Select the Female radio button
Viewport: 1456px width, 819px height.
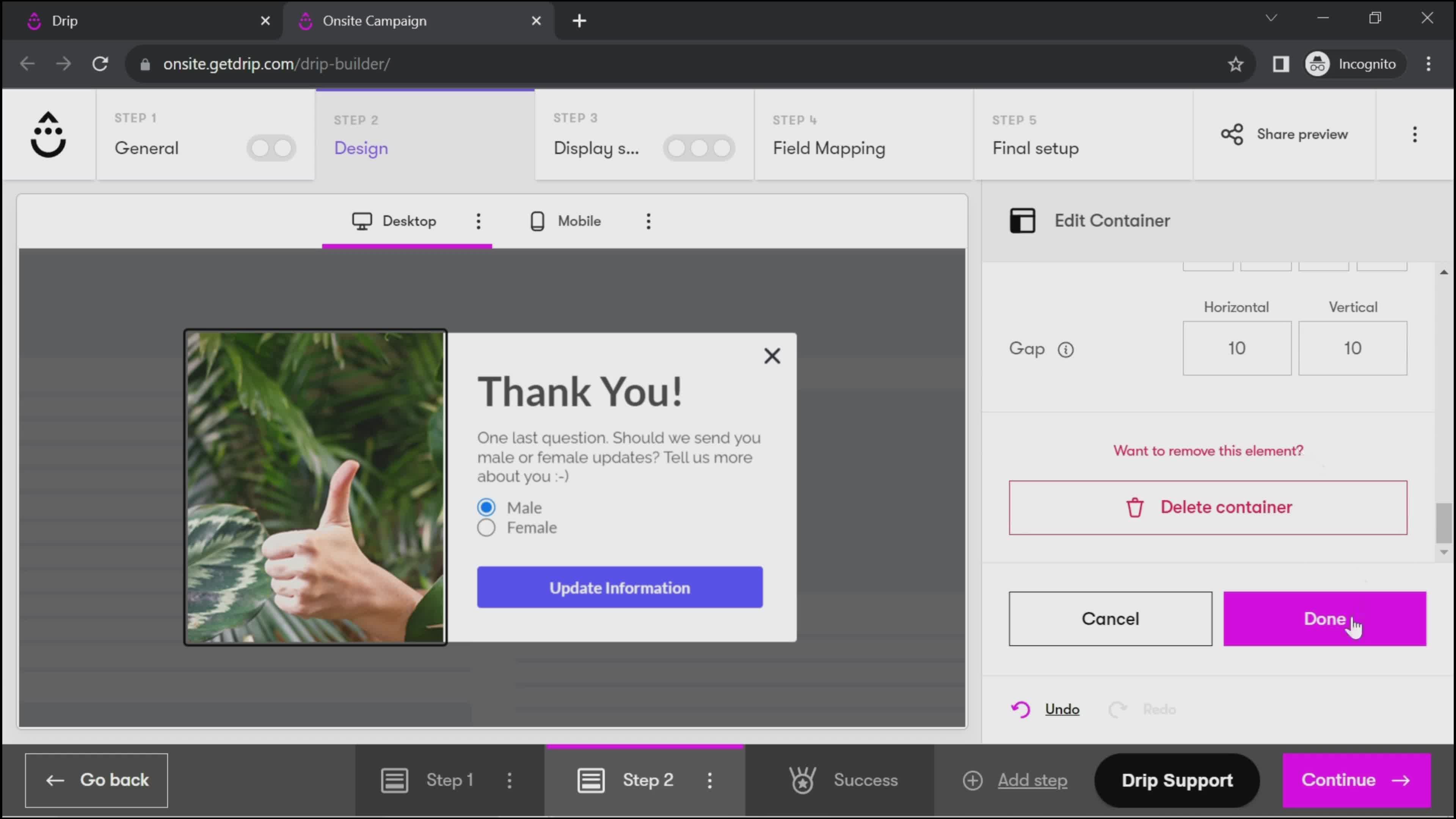pos(487,527)
